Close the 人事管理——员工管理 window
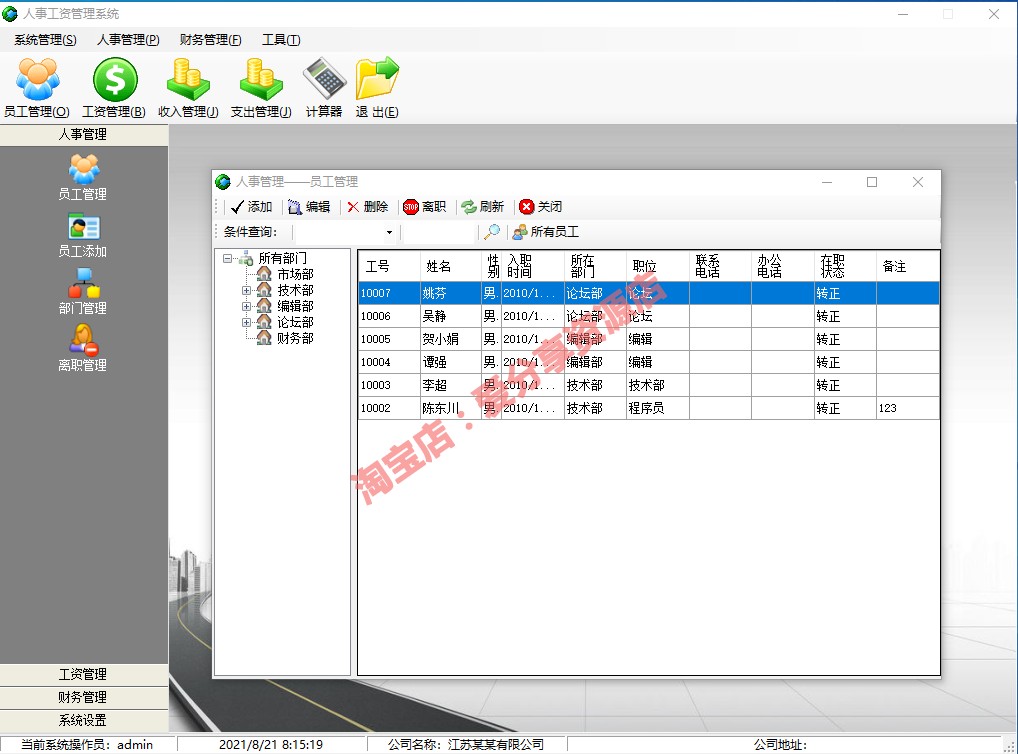1018x754 pixels. (x=917, y=182)
